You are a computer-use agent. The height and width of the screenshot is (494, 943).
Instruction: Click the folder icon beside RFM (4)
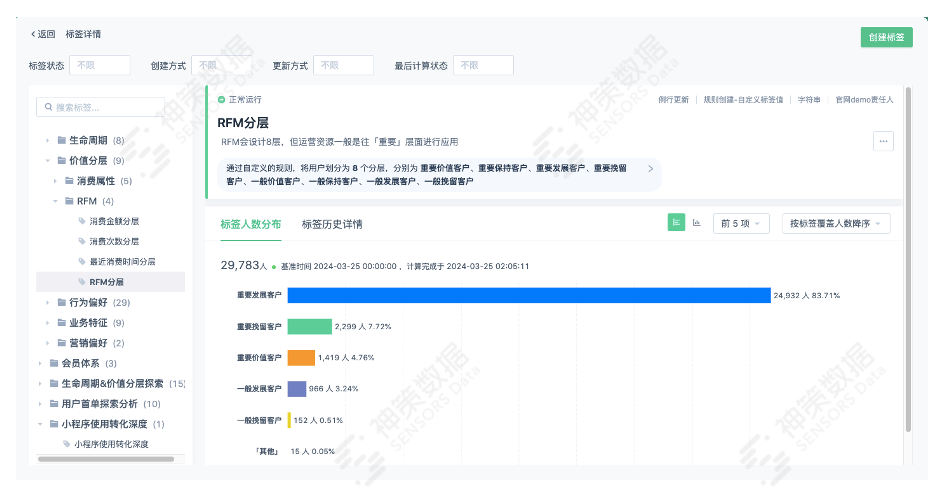(69, 201)
